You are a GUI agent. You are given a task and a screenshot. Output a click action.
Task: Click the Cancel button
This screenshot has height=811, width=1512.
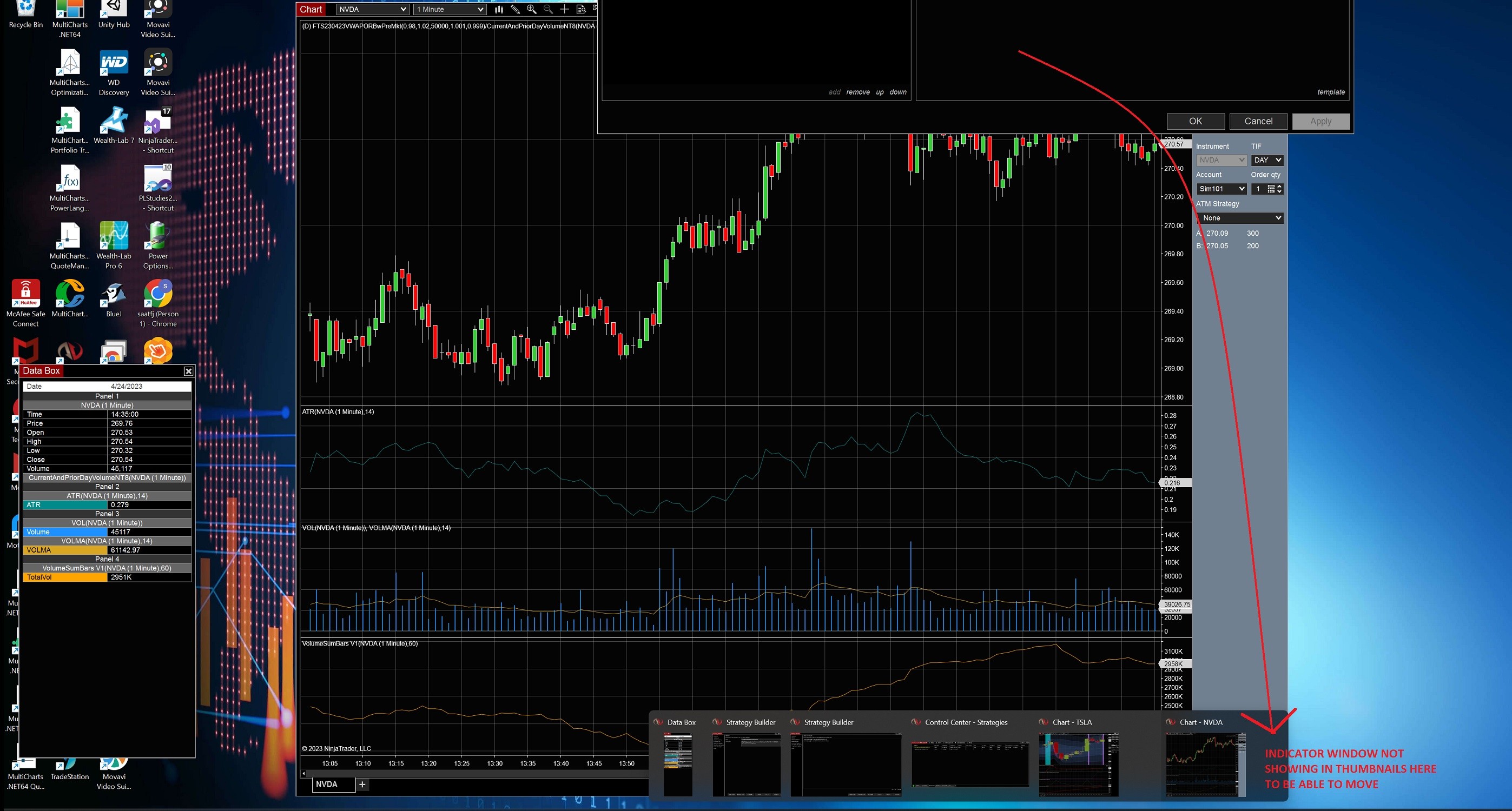(1258, 121)
